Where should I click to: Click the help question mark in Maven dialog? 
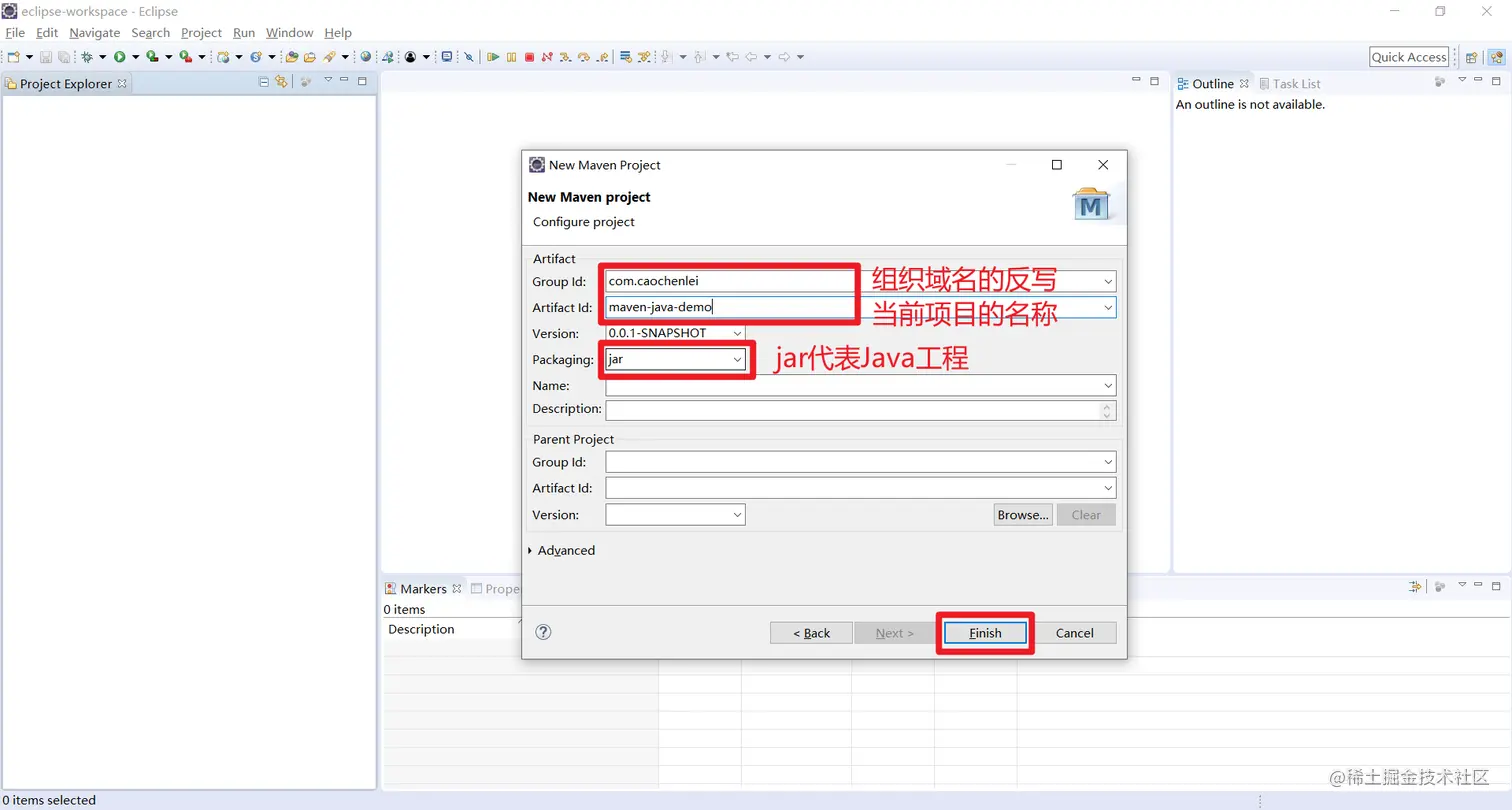click(x=543, y=632)
